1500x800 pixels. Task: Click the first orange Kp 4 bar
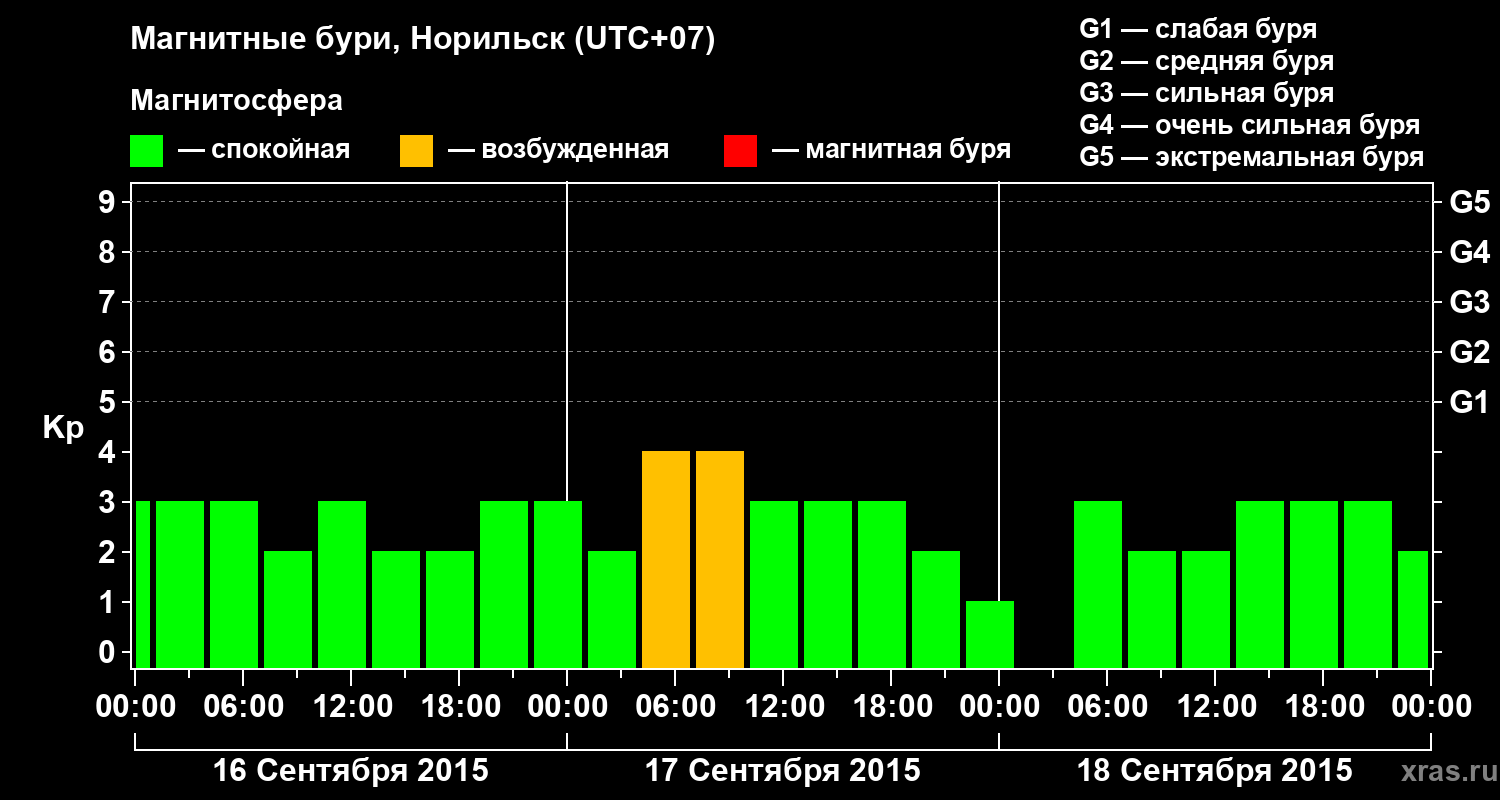click(x=666, y=559)
